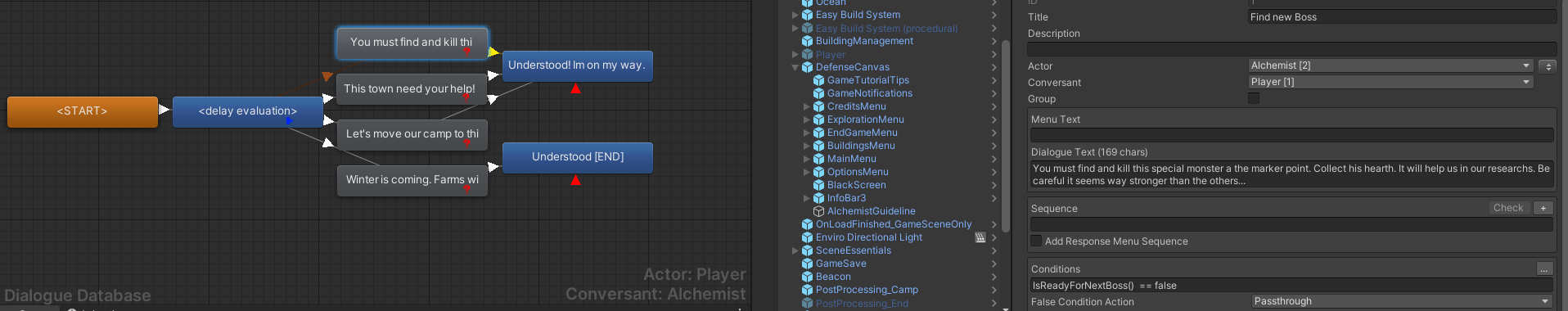Collapse the DefenseCanvas tree node
This screenshot has width=1568, height=311.
(x=795, y=67)
